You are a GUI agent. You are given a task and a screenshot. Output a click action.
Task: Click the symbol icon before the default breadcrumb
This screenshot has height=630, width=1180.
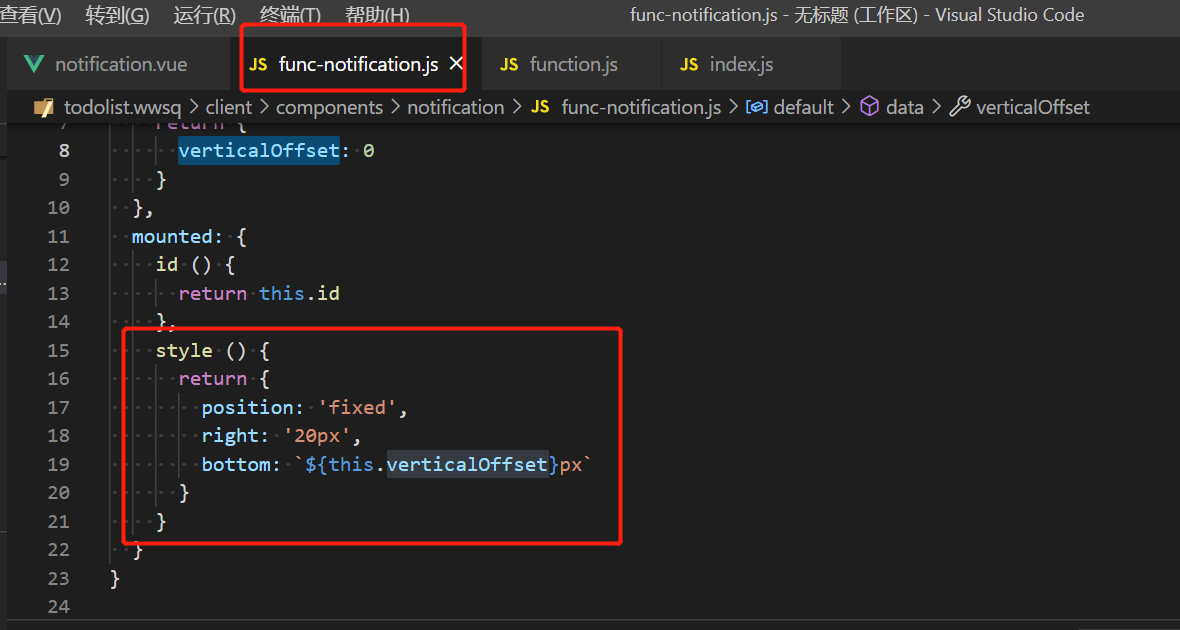[757, 107]
